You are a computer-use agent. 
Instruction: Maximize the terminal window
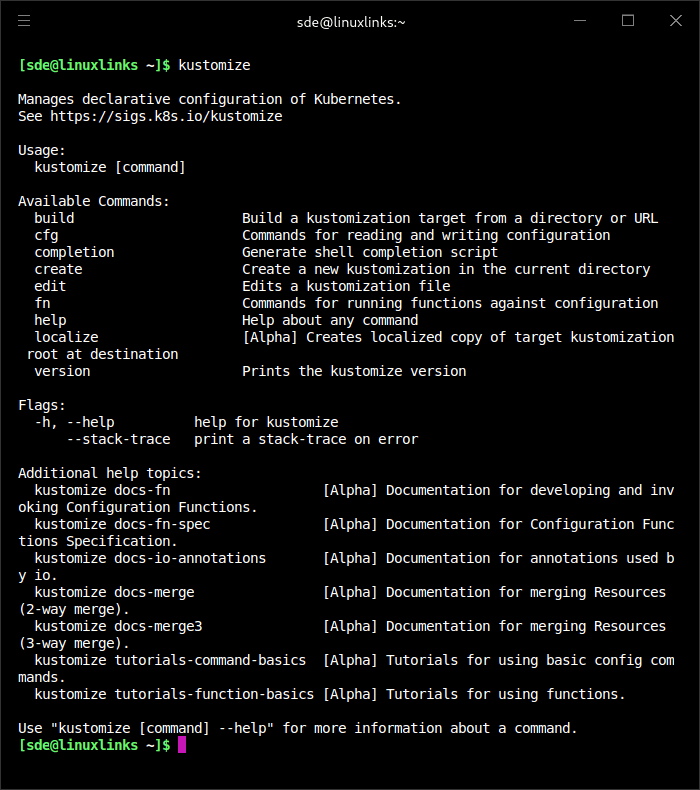click(x=628, y=21)
